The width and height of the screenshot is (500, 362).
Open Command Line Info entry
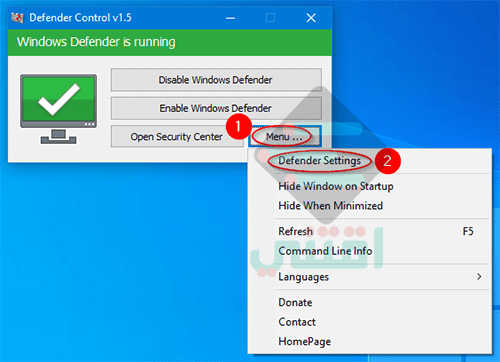coord(370,251)
